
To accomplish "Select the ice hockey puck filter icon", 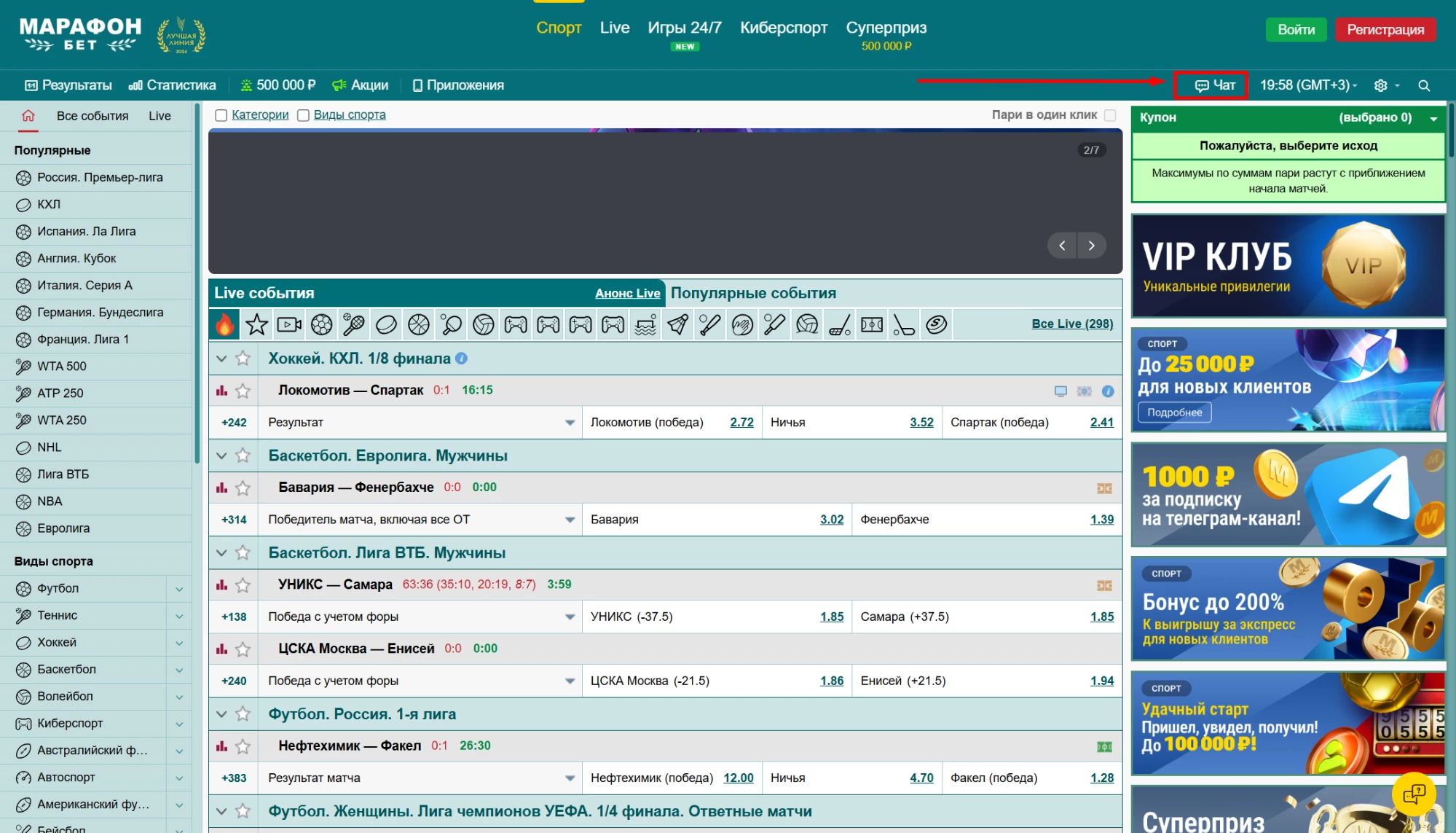I will [x=386, y=324].
